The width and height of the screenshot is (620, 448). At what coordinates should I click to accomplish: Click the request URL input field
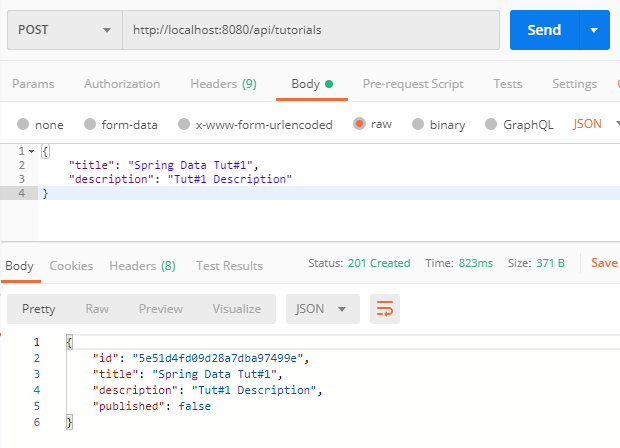[x=311, y=30]
